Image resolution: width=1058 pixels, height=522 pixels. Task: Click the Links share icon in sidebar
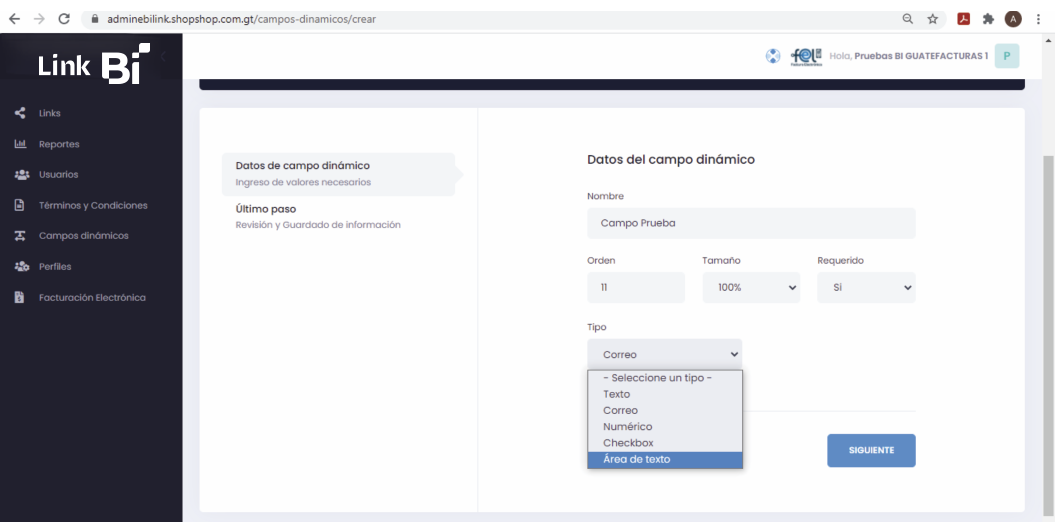20,113
